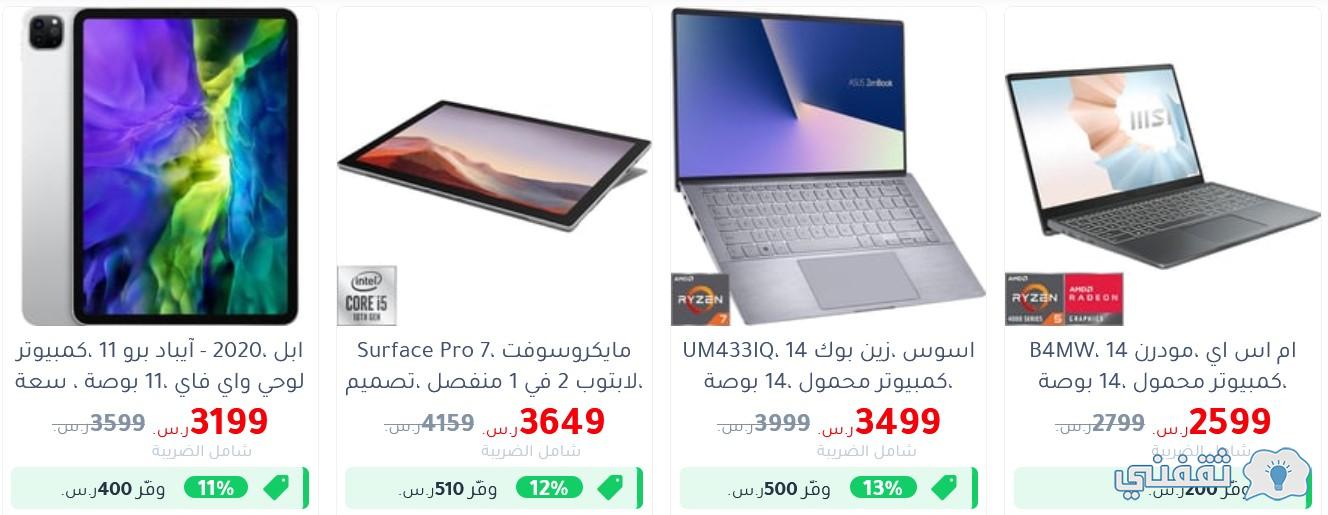Click the green tag icon beside 12%
The width and height of the screenshot is (1328, 515).
tap(610, 488)
